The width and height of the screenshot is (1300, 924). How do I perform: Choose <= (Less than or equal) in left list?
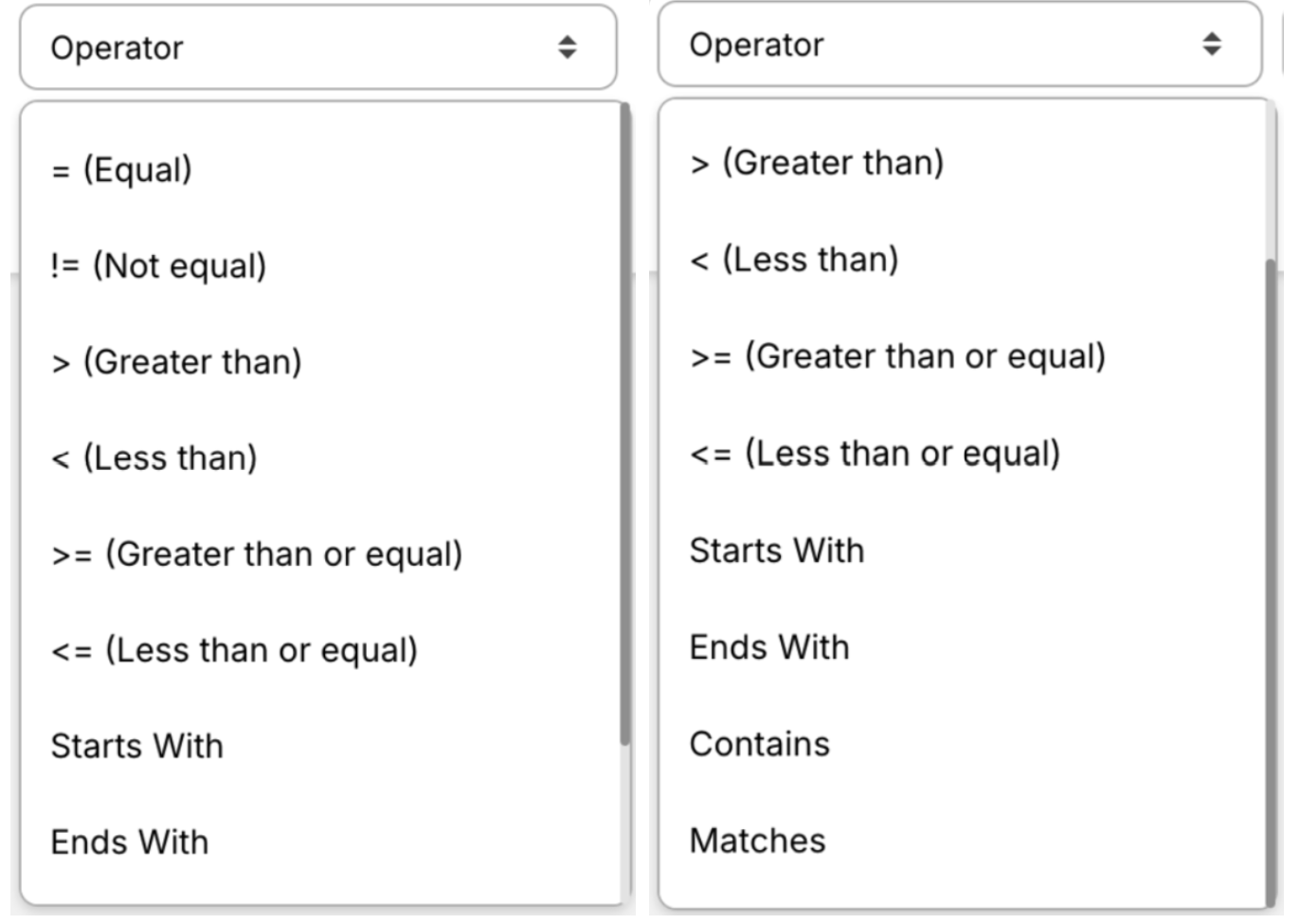click(x=234, y=651)
